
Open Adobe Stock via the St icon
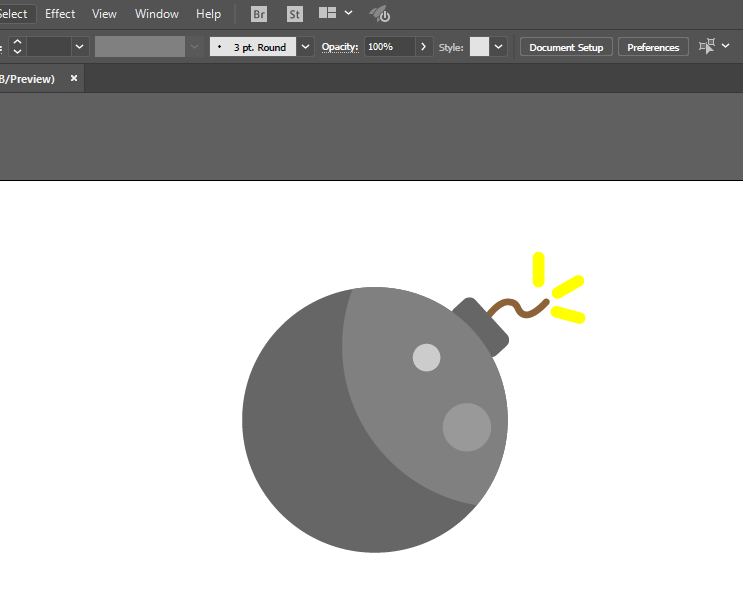294,14
